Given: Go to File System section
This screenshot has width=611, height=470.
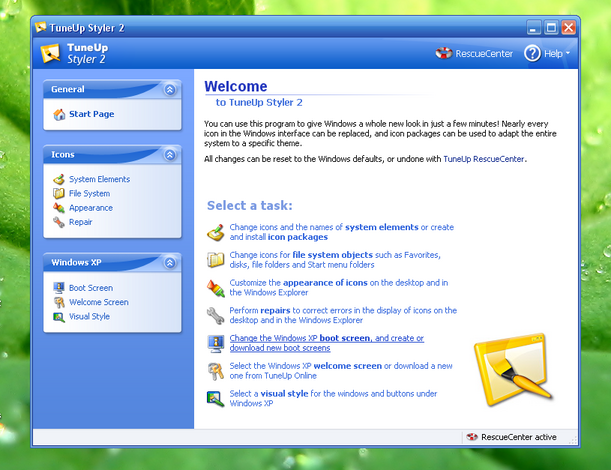Looking at the screenshot, I should 89,194.
